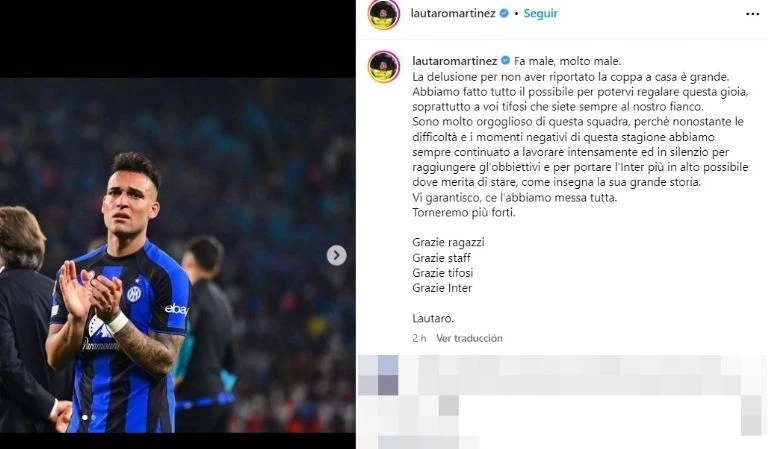Select the second carousel dot indicator
768x449 pixels.
pos(93,418)
